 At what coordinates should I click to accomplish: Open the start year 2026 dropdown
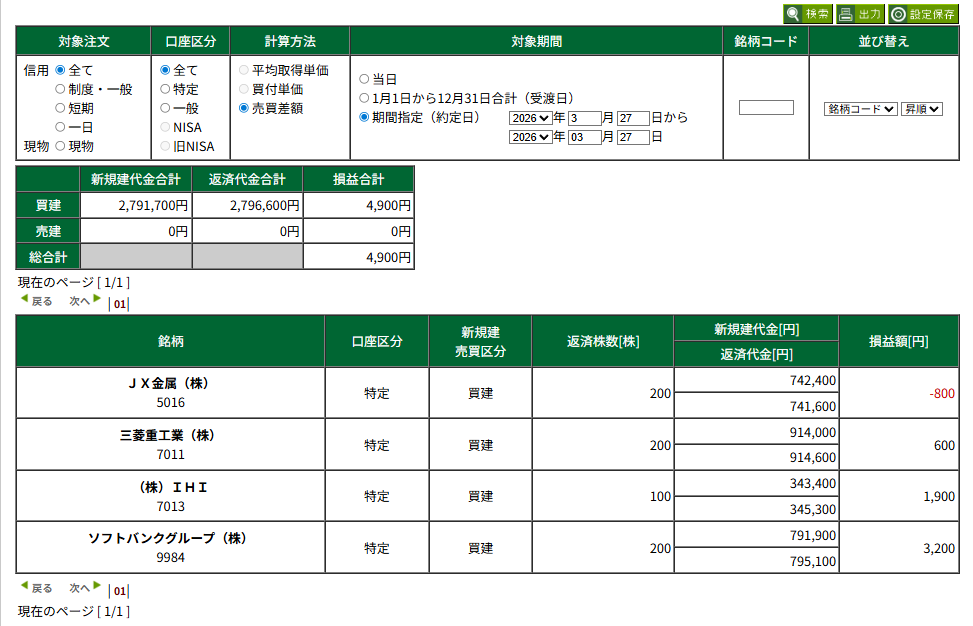530,118
